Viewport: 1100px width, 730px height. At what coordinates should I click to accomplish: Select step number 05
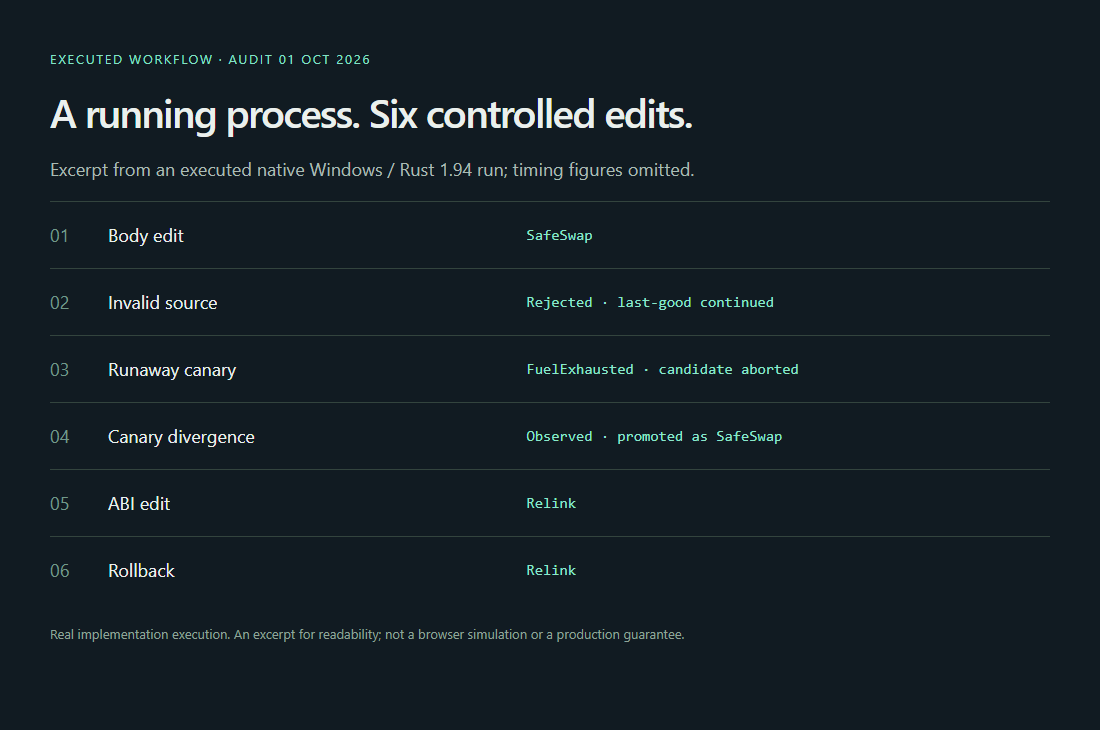(60, 503)
